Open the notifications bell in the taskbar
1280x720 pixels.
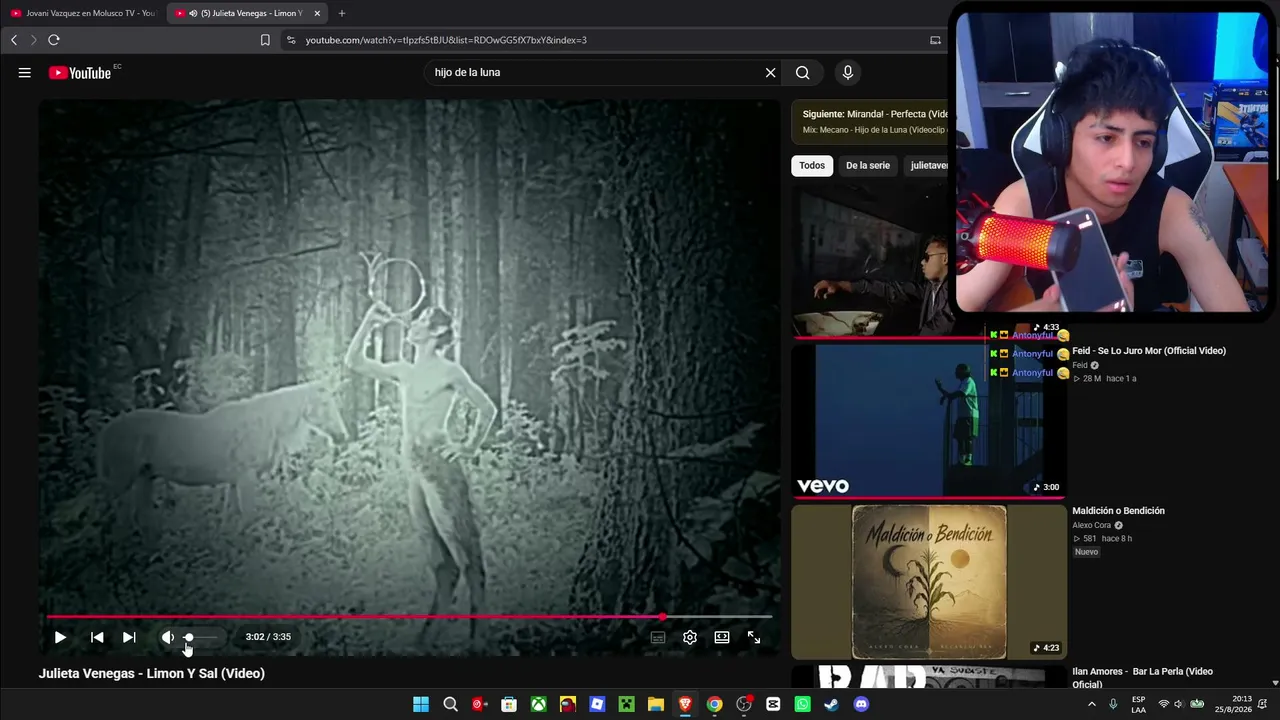pos(1263,704)
